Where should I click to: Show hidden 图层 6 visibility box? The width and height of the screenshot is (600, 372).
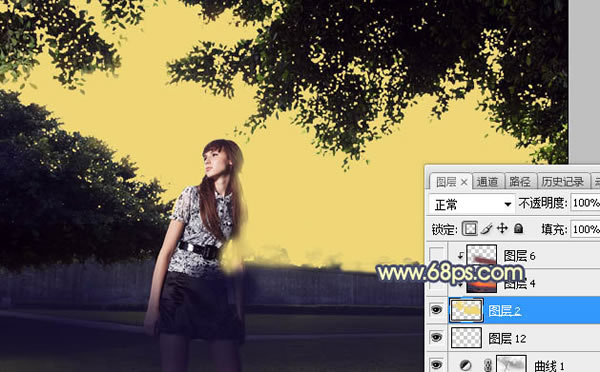436,255
